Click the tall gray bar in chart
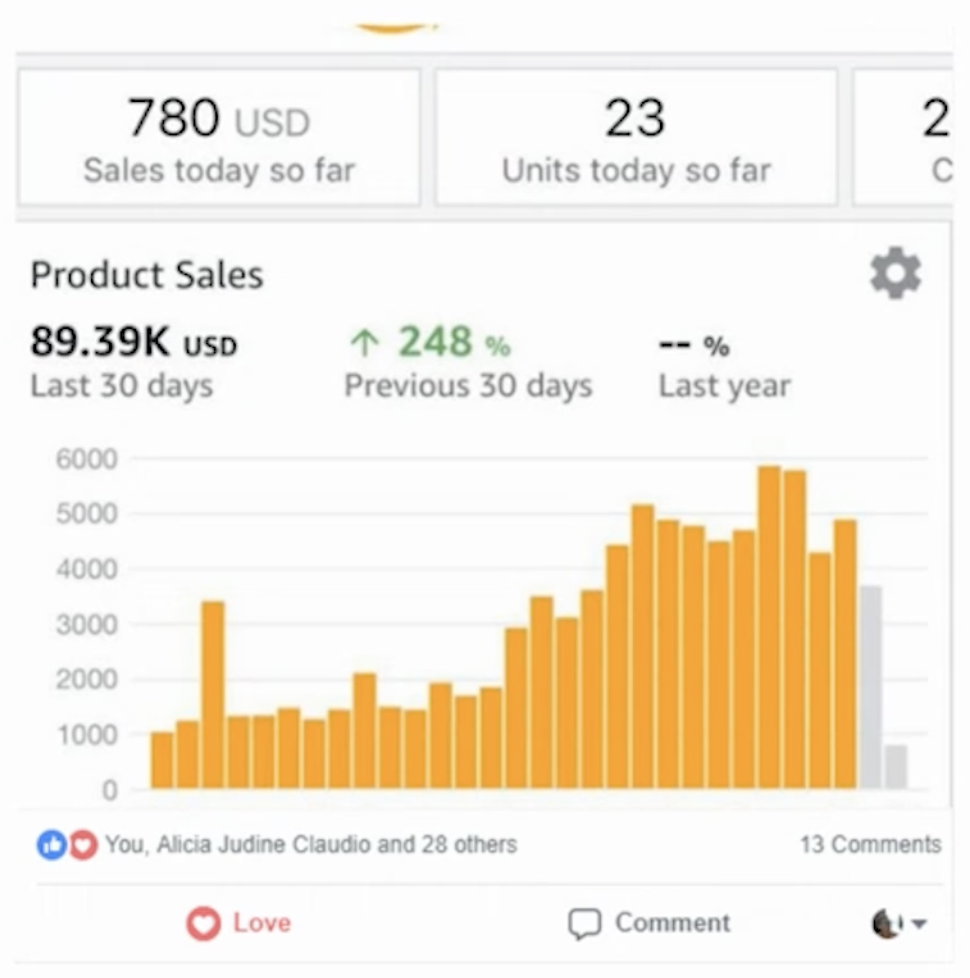 [870, 687]
